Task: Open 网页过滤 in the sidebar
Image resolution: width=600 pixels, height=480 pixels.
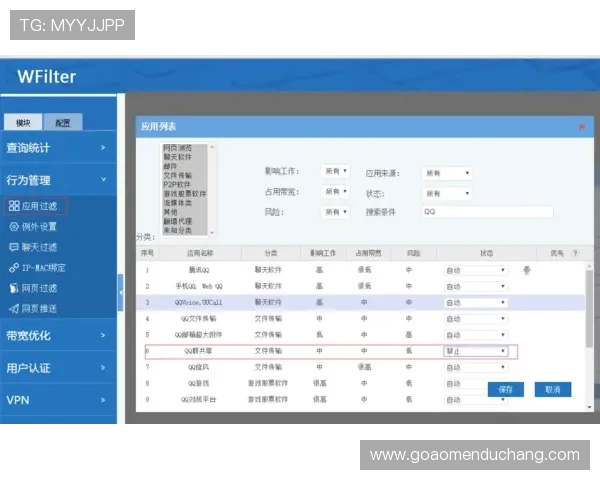Action: click(x=33, y=288)
